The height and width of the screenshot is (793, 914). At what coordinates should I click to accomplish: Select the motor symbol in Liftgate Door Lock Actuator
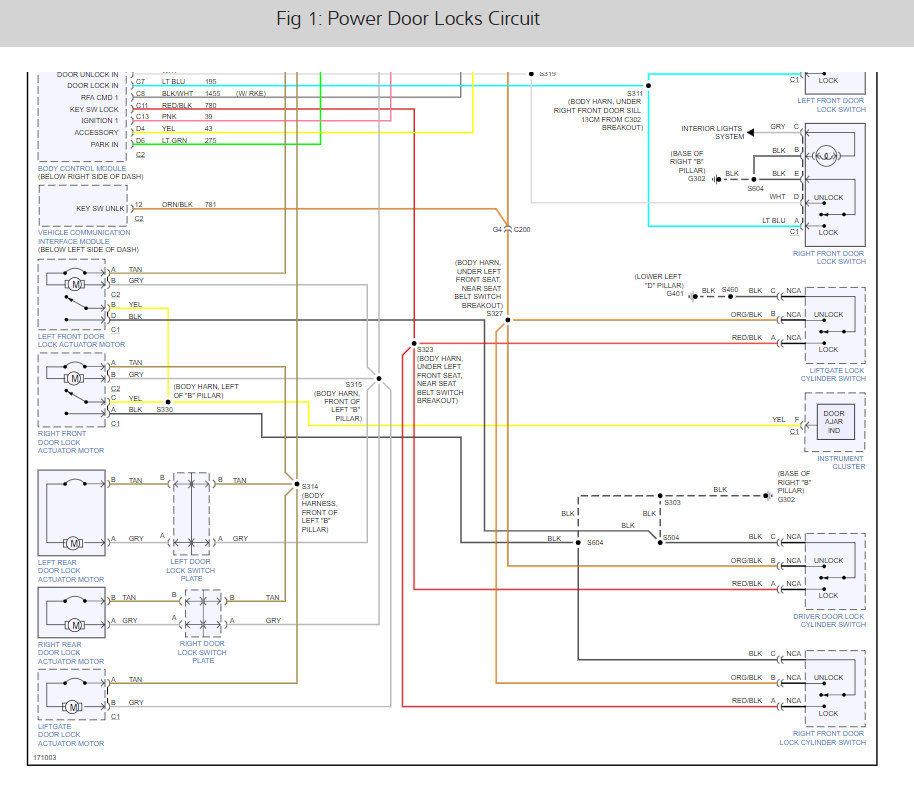coord(73,707)
